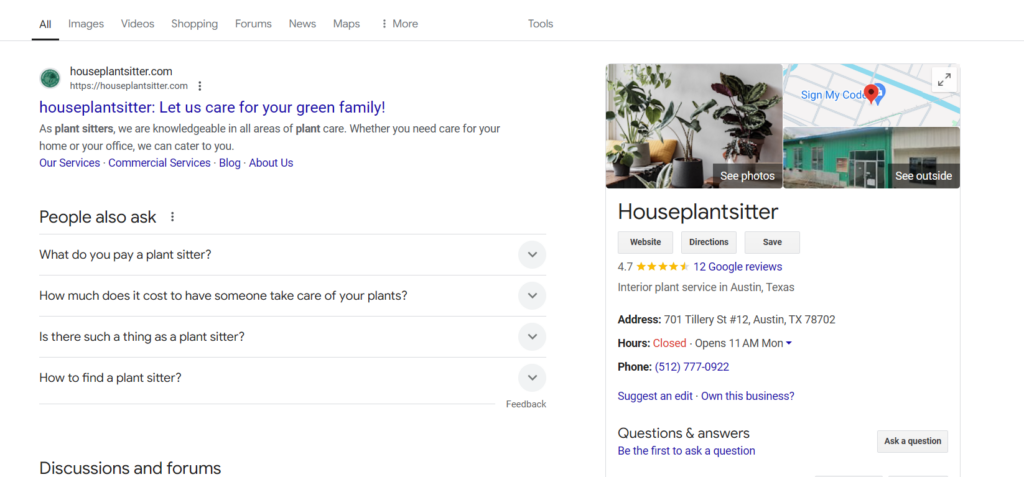Open the About Us sitelink
This screenshot has height=477, width=1024.
[271, 163]
